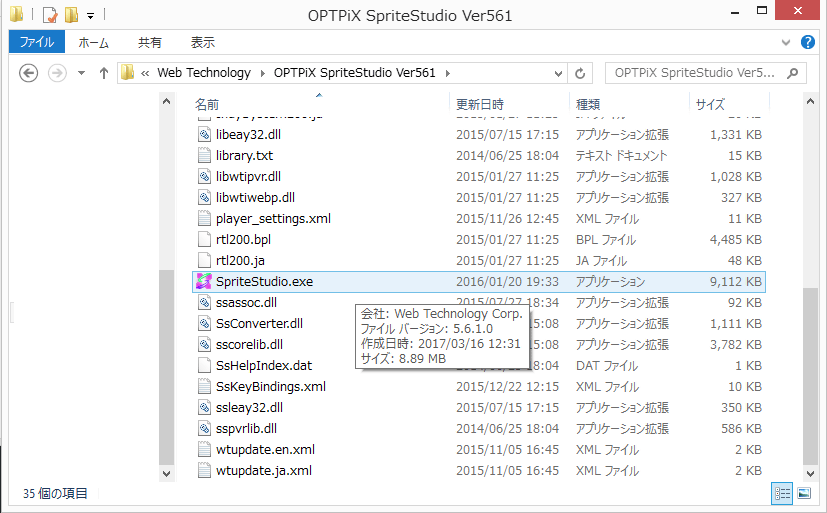827x513 pixels.
Task: Open Customize Quick Access Toolbar dropdown
Action: 91,16
